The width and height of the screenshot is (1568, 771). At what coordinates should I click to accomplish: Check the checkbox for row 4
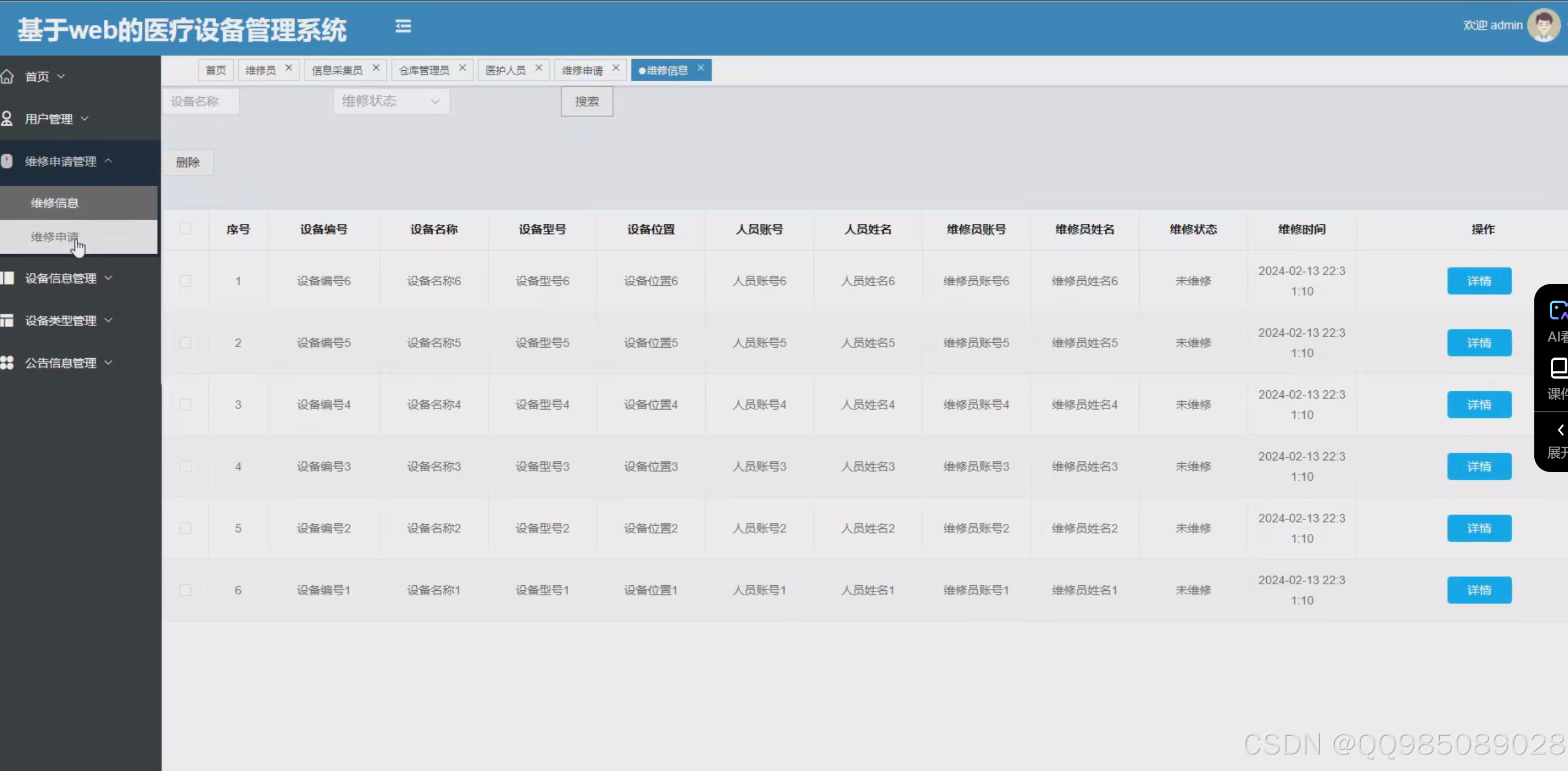click(186, 466)
